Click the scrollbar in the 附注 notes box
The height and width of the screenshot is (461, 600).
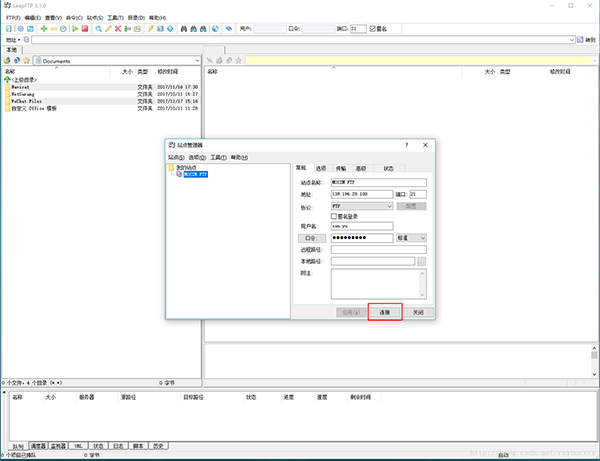pyautogui.click(x=423, y=283)
